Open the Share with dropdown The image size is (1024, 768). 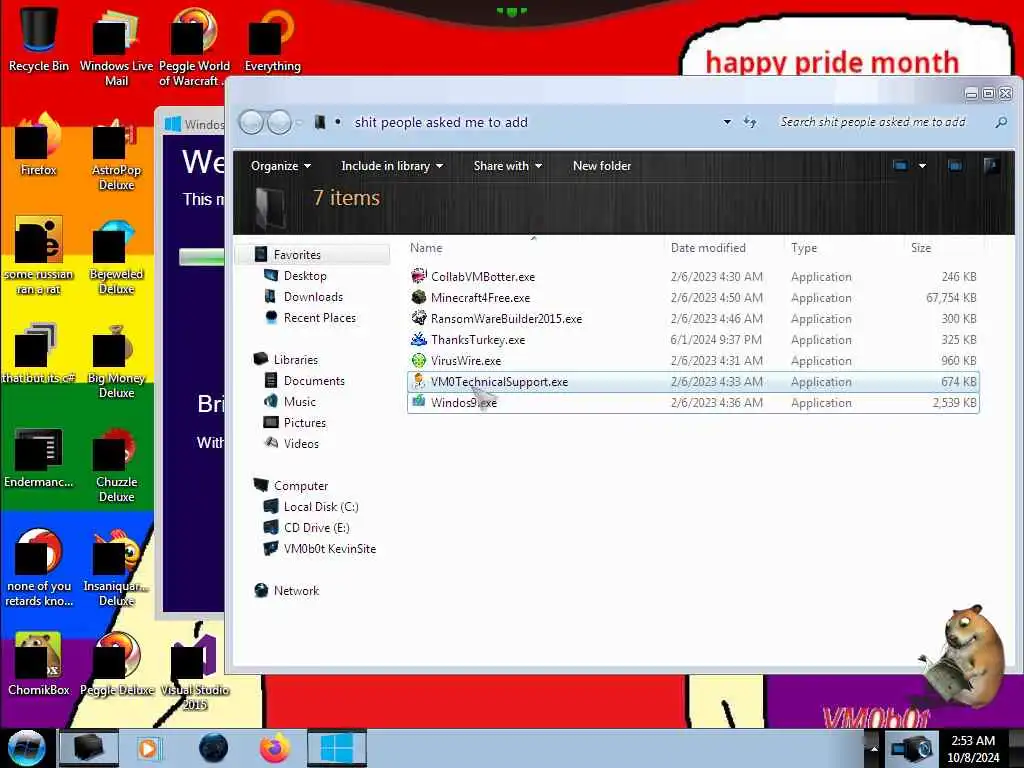pos(507,166)
